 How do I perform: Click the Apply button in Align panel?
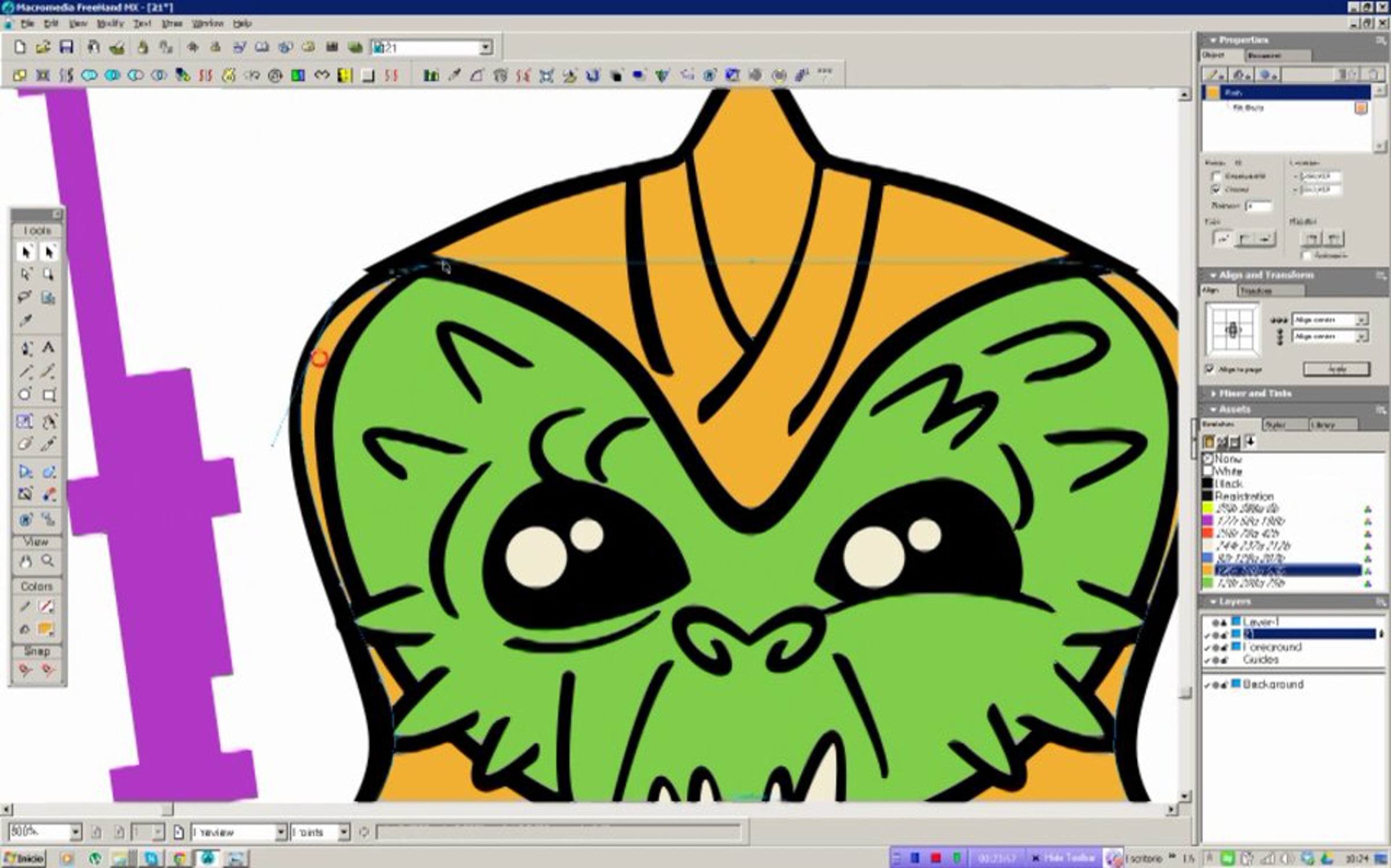point(1337,369)
